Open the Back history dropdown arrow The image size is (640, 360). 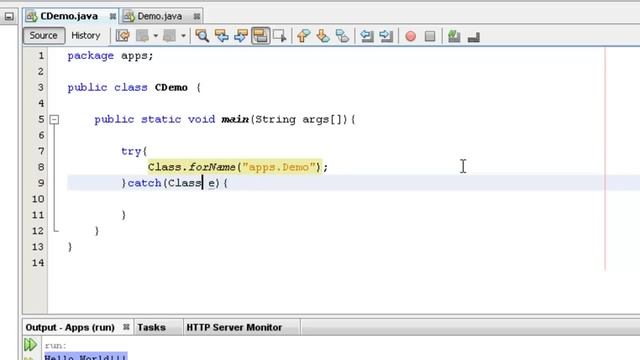pyautogui.click(x=156, y=36)
